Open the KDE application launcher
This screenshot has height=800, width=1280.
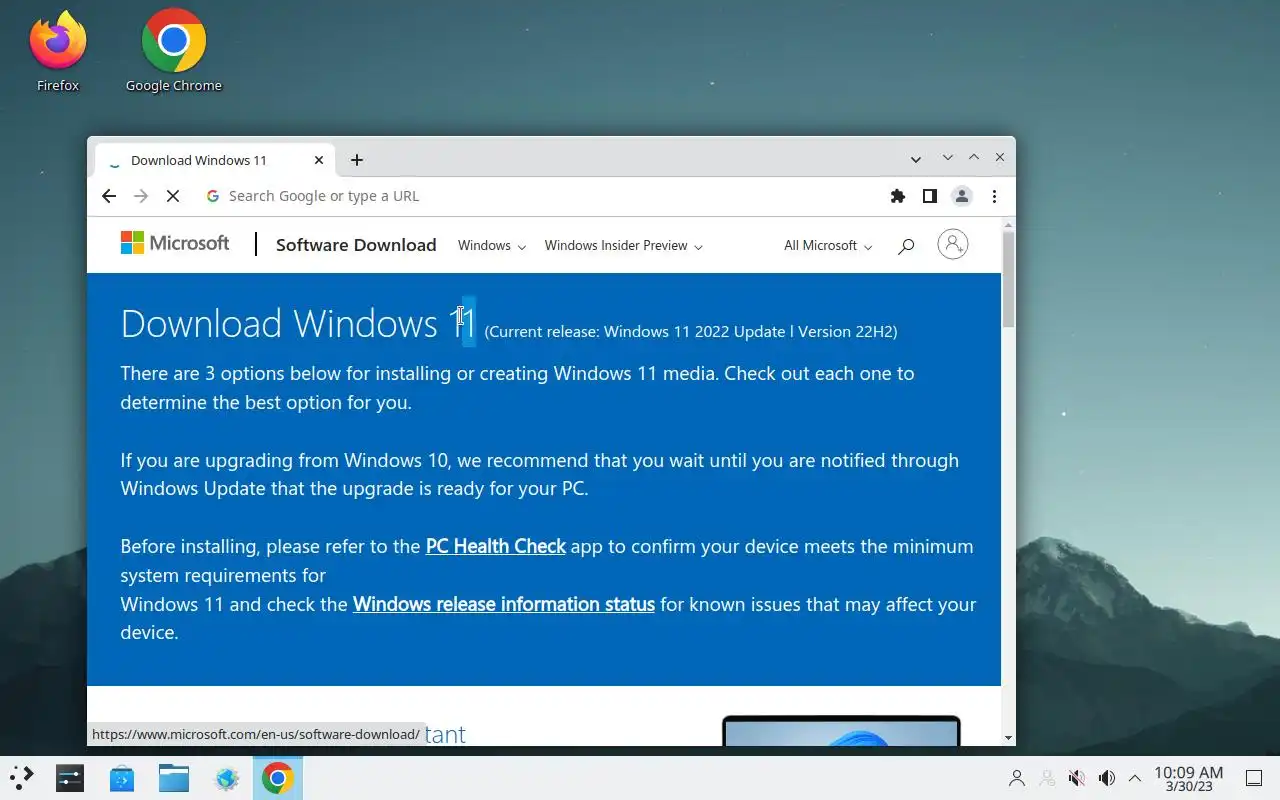coord(21,778)
